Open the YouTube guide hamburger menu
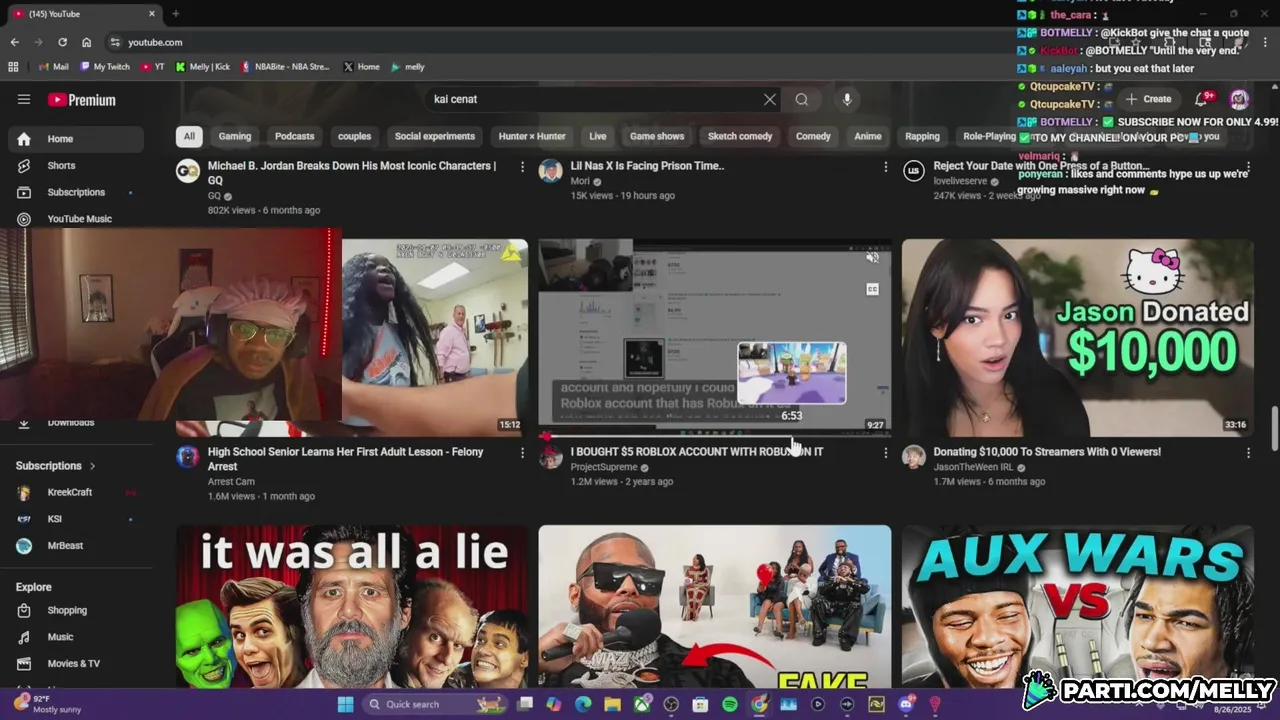The height and width of the screenshot is (720, 1280). (24, 99)
